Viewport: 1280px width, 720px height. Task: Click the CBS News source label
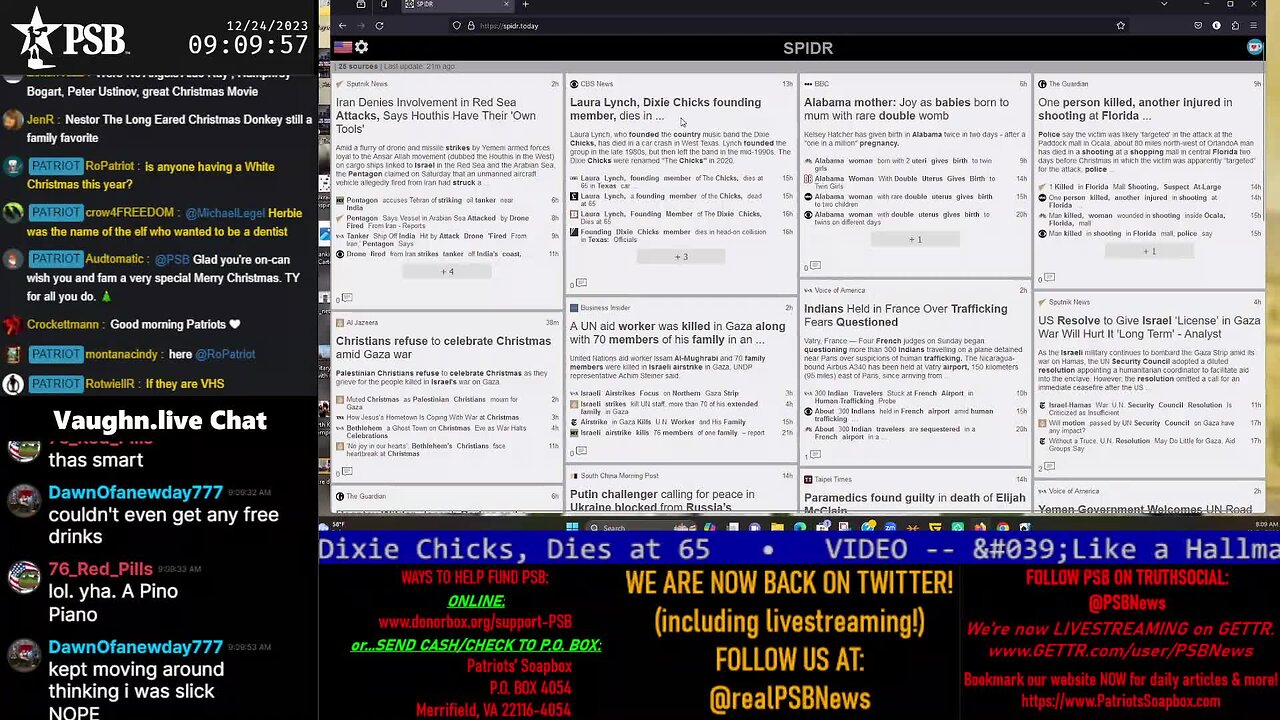(596, 84)
